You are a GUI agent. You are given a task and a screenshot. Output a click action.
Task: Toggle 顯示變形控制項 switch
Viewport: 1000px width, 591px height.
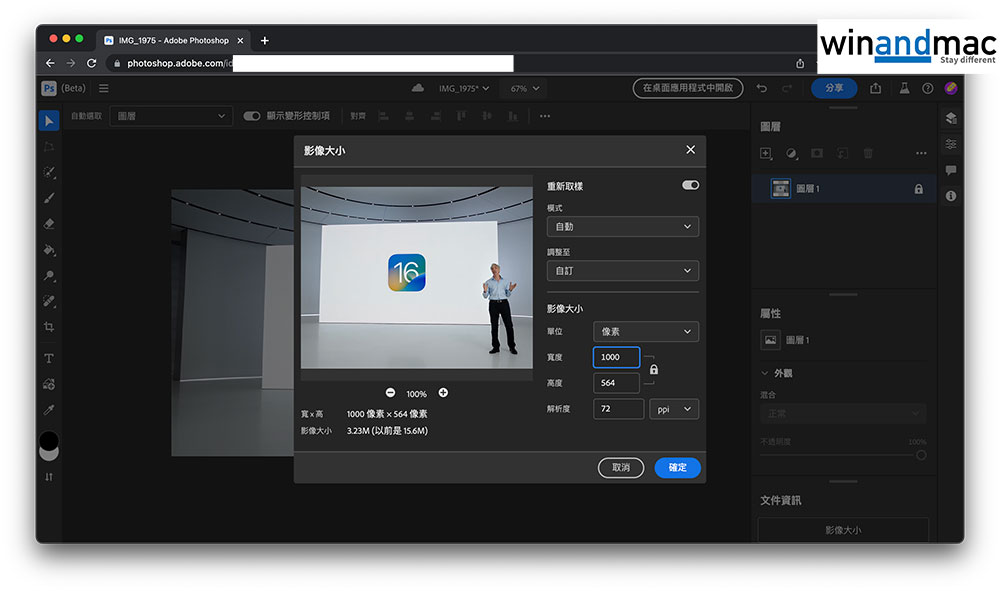[252, 116]
